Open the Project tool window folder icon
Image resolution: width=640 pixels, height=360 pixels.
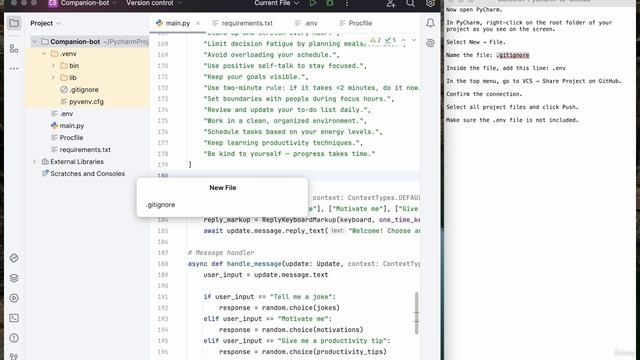pyautogui.click(x=14, y=23)
